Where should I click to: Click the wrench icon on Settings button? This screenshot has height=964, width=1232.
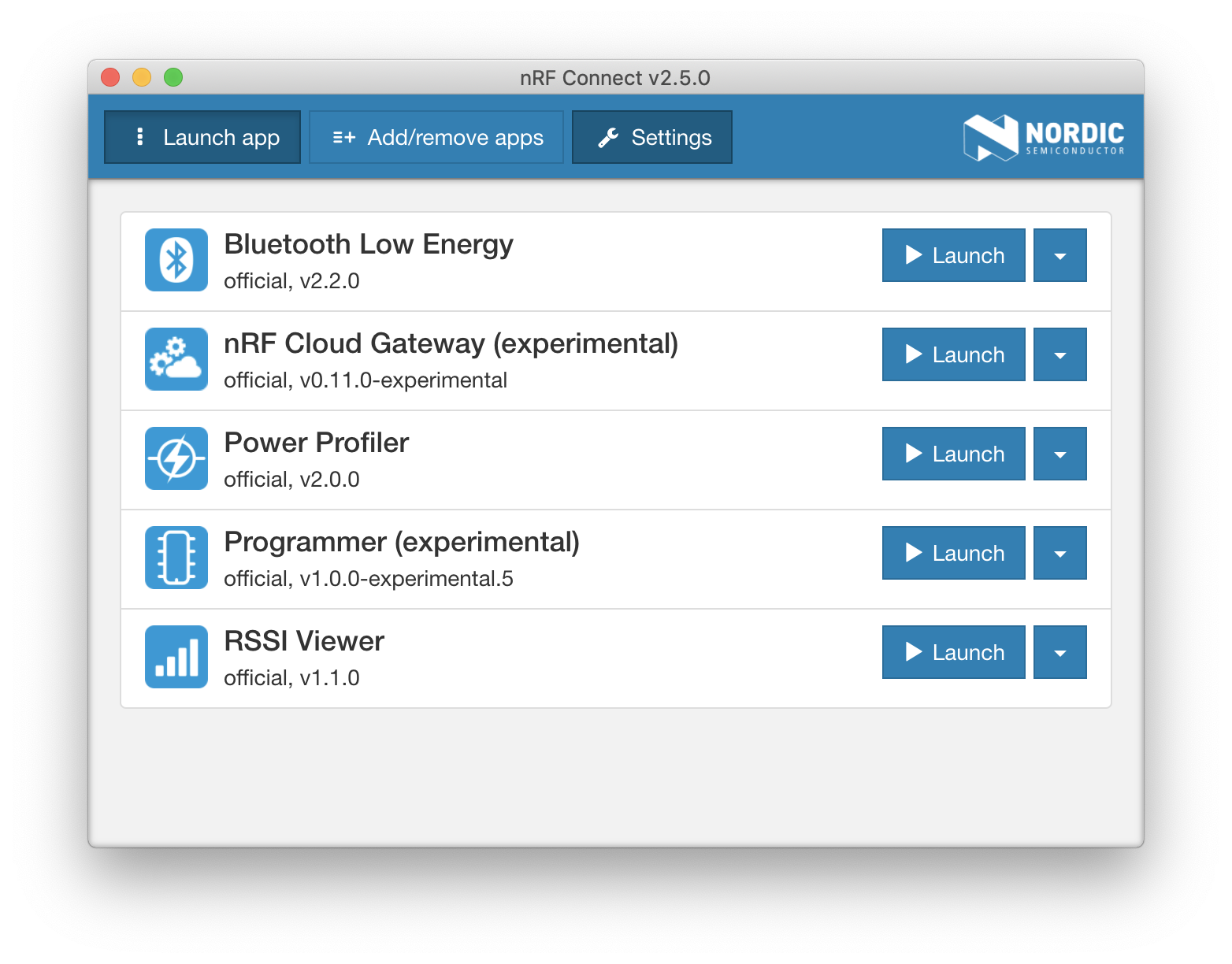point(607,136)
